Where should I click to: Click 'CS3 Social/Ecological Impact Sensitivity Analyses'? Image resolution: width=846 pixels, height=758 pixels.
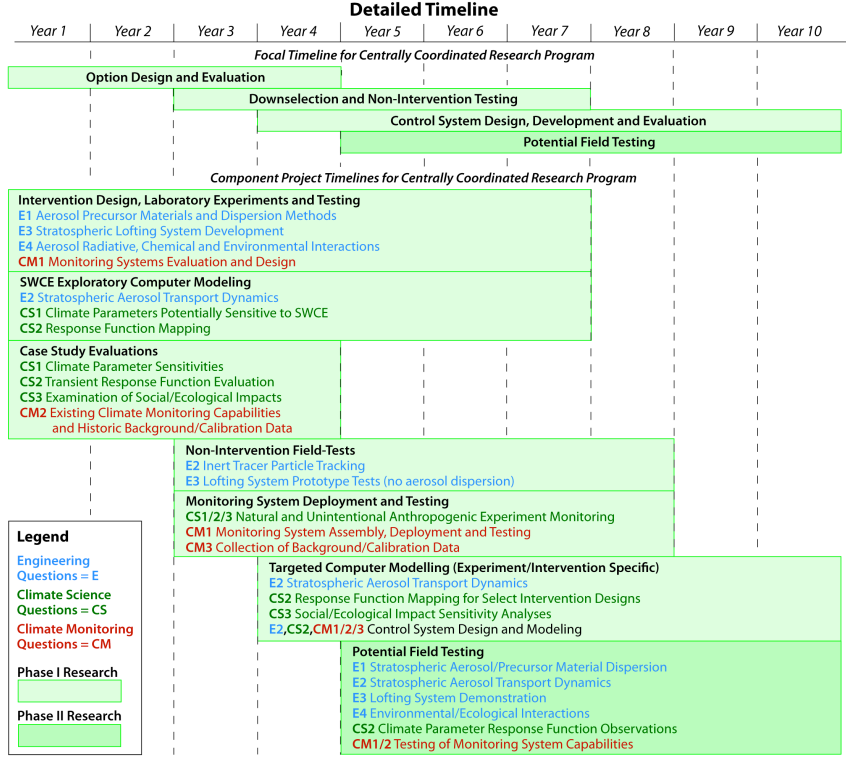pos(410,614)
